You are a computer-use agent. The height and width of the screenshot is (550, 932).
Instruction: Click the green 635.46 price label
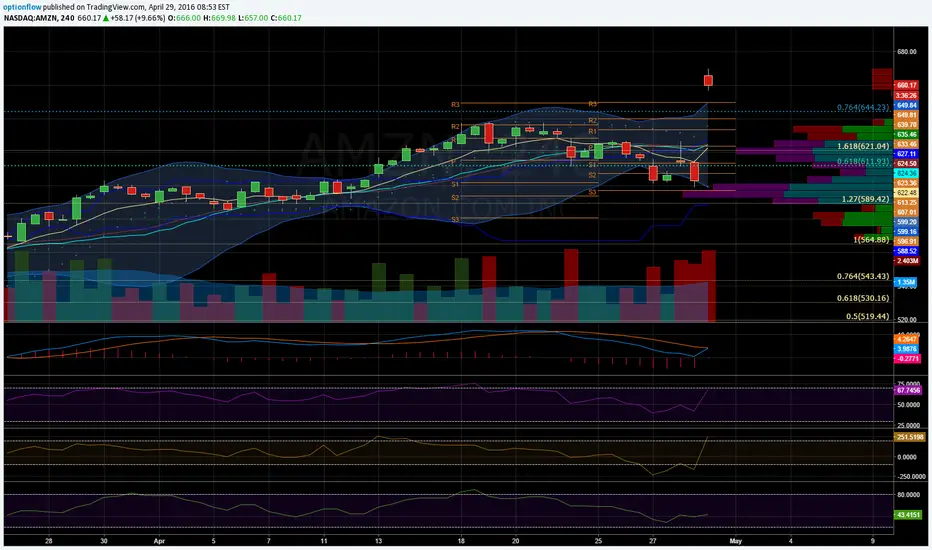(x=906, y=134)
